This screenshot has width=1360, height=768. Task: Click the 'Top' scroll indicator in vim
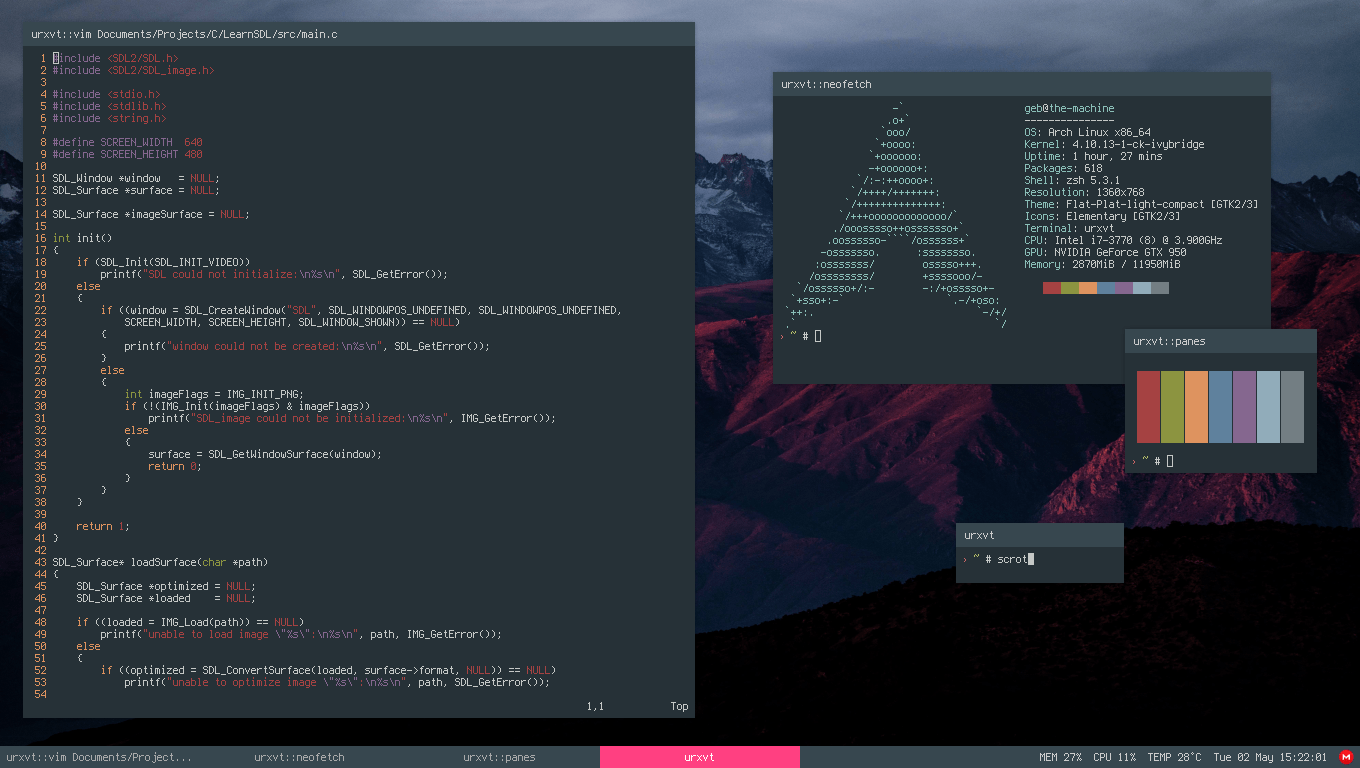point(680,706)
